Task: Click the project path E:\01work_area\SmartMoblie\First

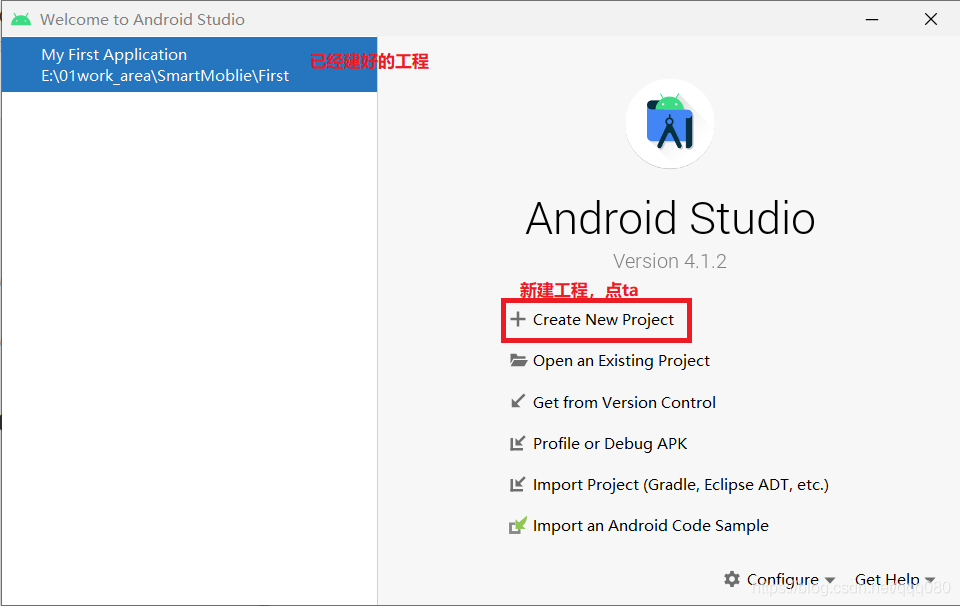Action: pos(165,76)
